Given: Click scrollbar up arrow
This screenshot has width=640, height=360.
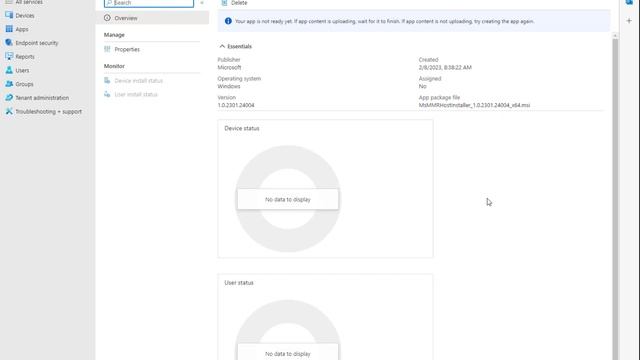Looking at the screenshot, I should 615,36.
